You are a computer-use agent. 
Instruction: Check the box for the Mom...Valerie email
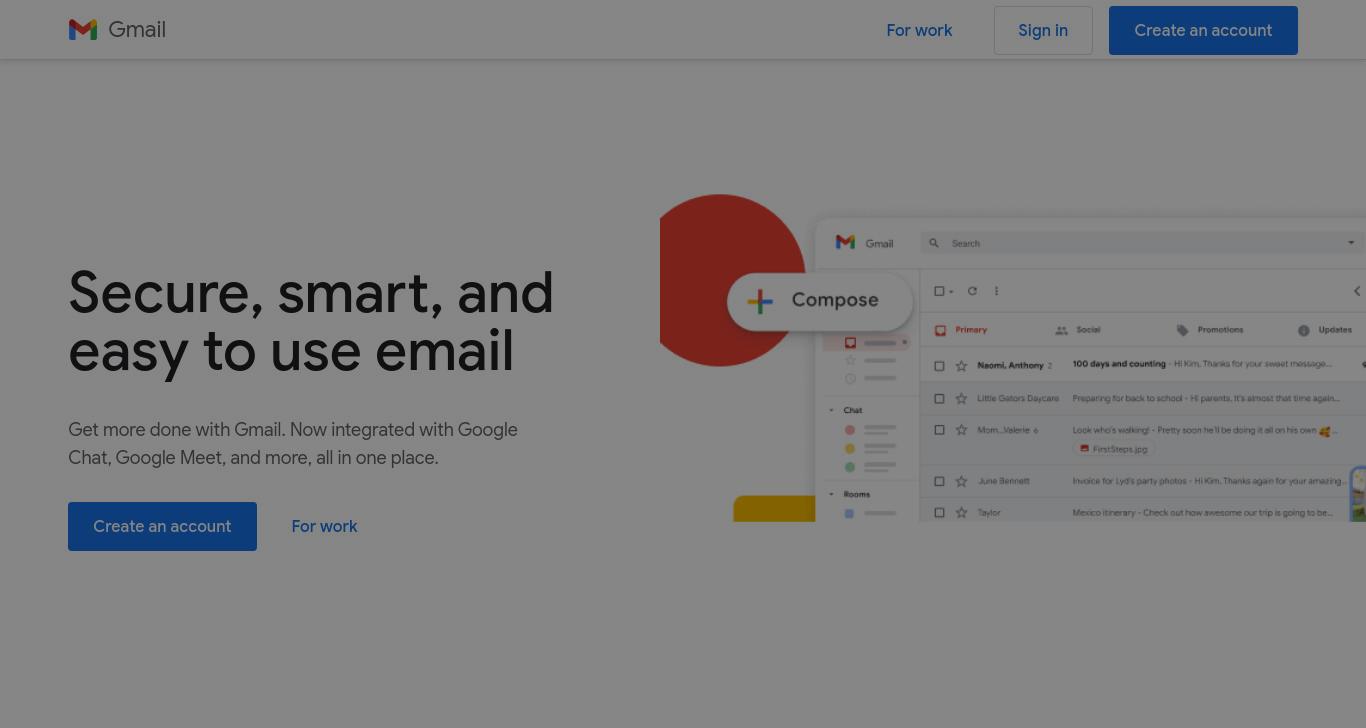tap(939, 430)
